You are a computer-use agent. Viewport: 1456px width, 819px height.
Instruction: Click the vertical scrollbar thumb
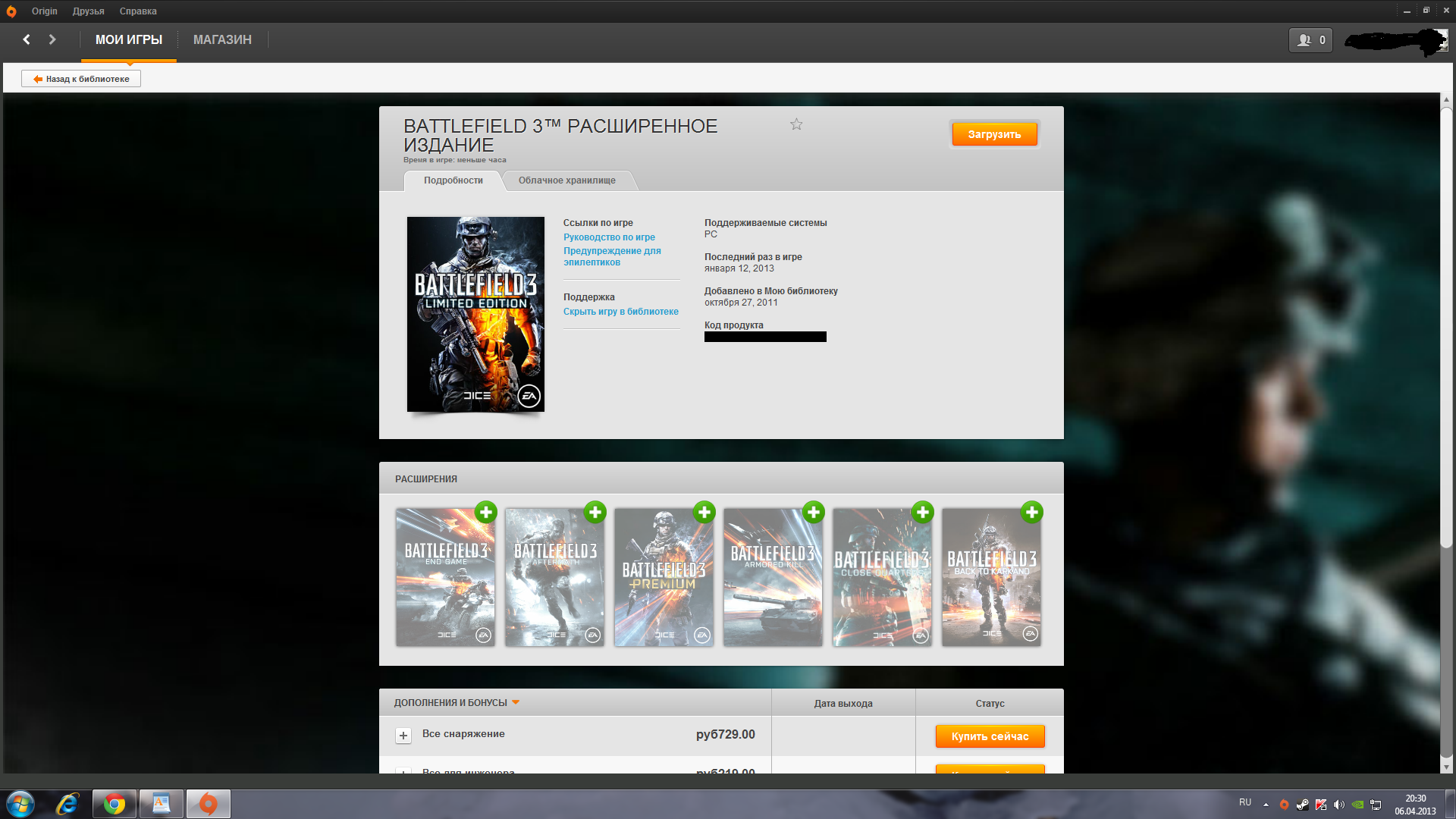[x=1446, y=326]
